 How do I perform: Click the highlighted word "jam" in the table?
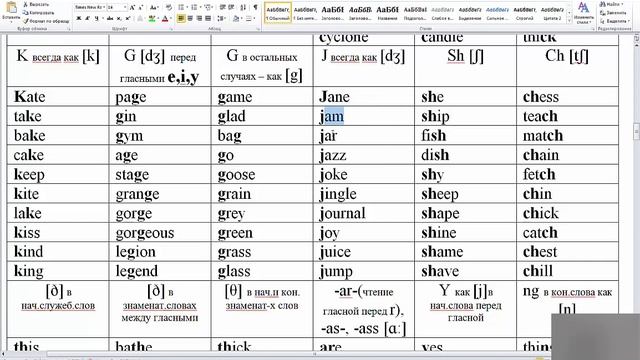tap(331, 116)
